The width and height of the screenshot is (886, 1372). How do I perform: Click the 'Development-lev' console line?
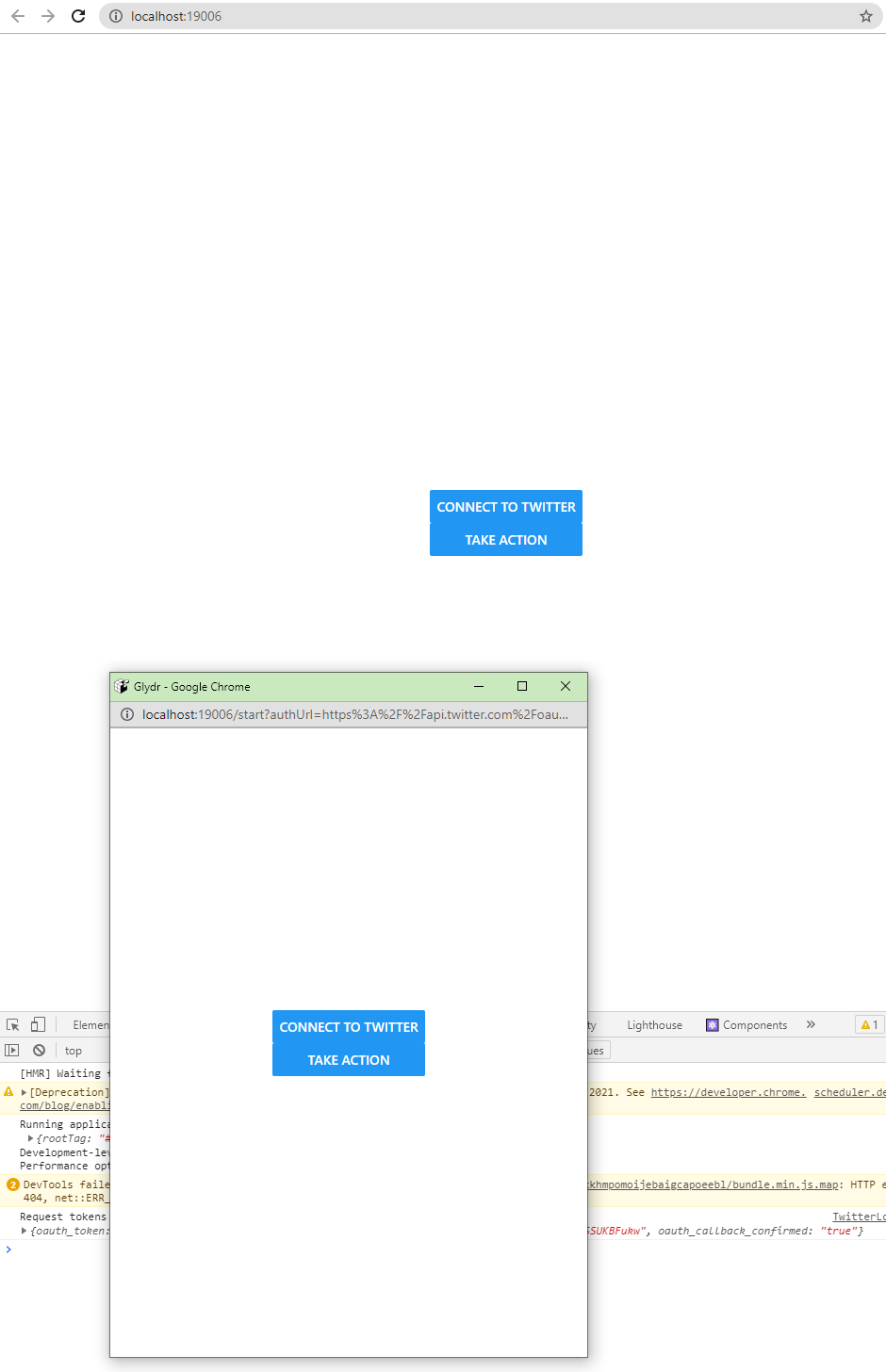(64, 1152)
